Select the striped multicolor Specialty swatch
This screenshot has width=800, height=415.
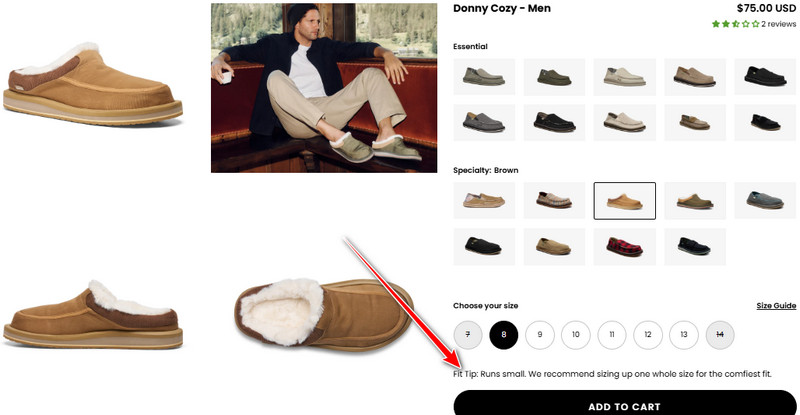(x=554, y=201)
